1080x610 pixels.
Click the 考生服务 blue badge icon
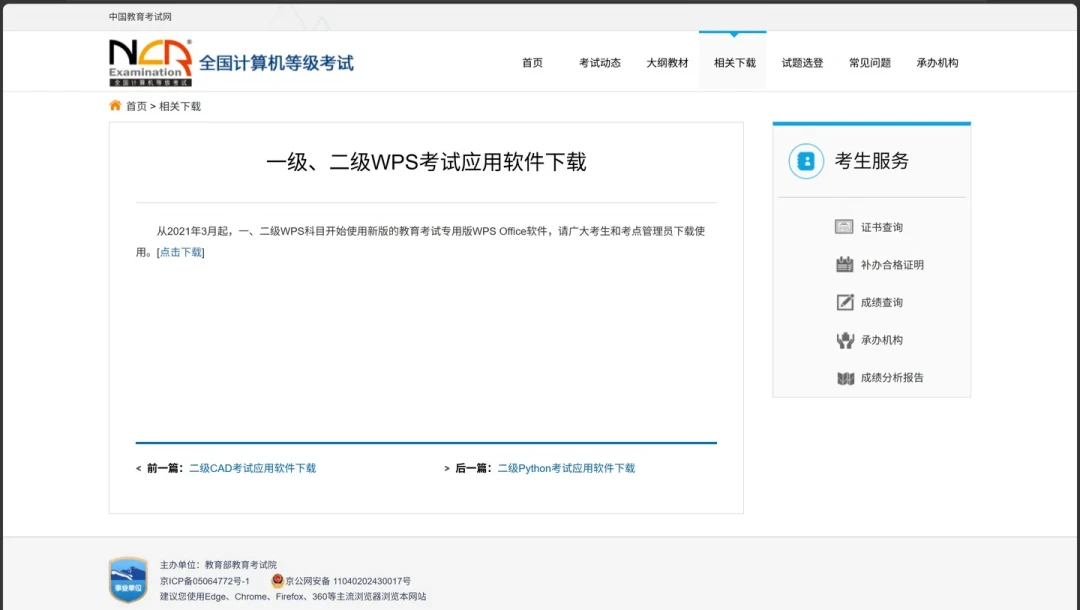pyautogui.click(x=806, y=161)
